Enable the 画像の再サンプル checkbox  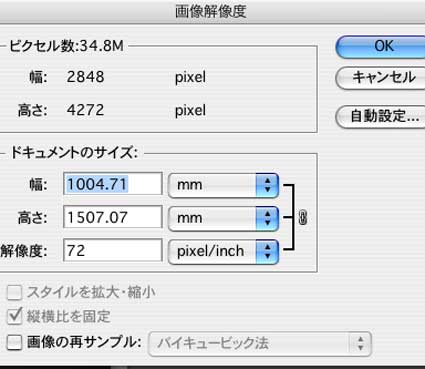tap(14, 342)
